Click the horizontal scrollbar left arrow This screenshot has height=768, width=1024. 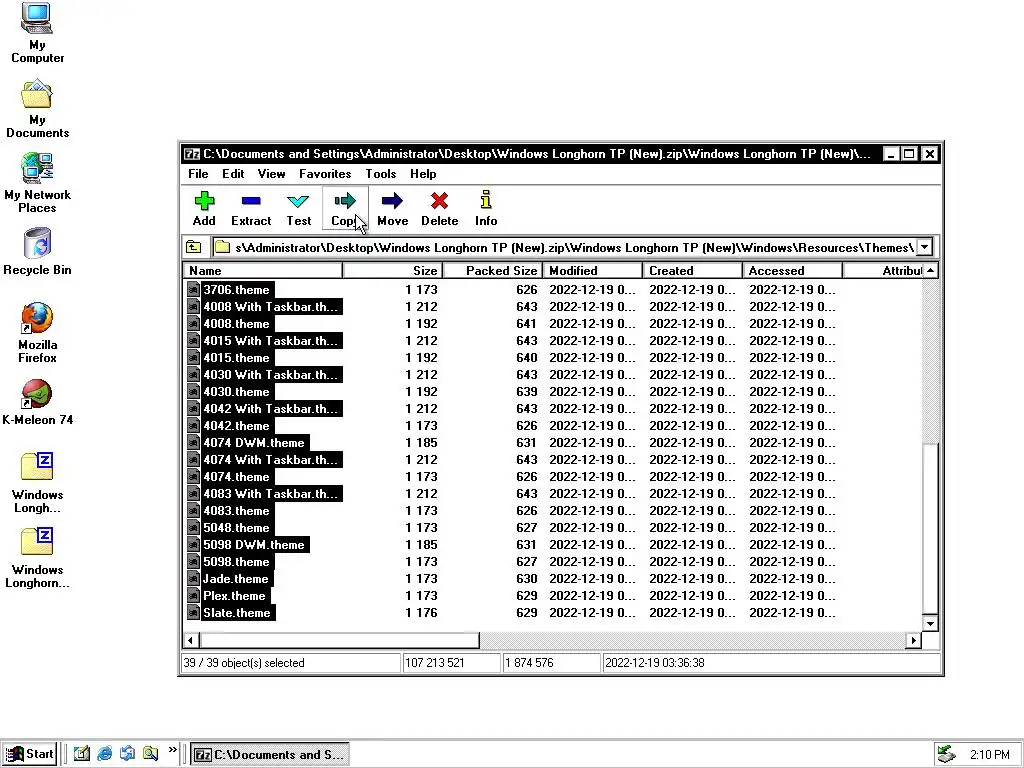(x=191, y=640)
